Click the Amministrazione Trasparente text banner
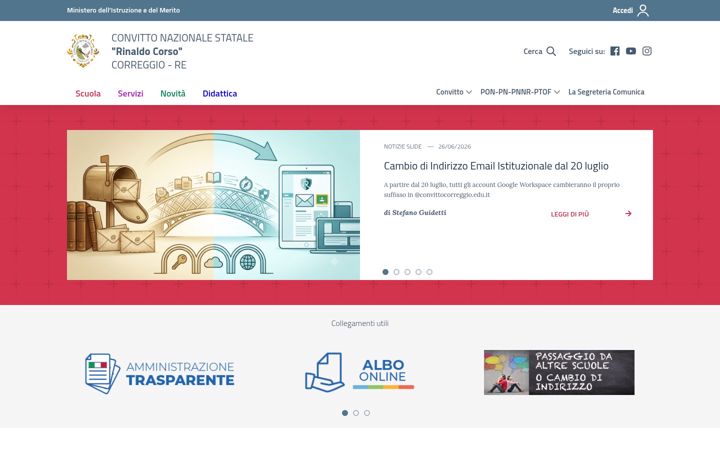The width and height of the screenshot is (720, 450). point(180,373)
